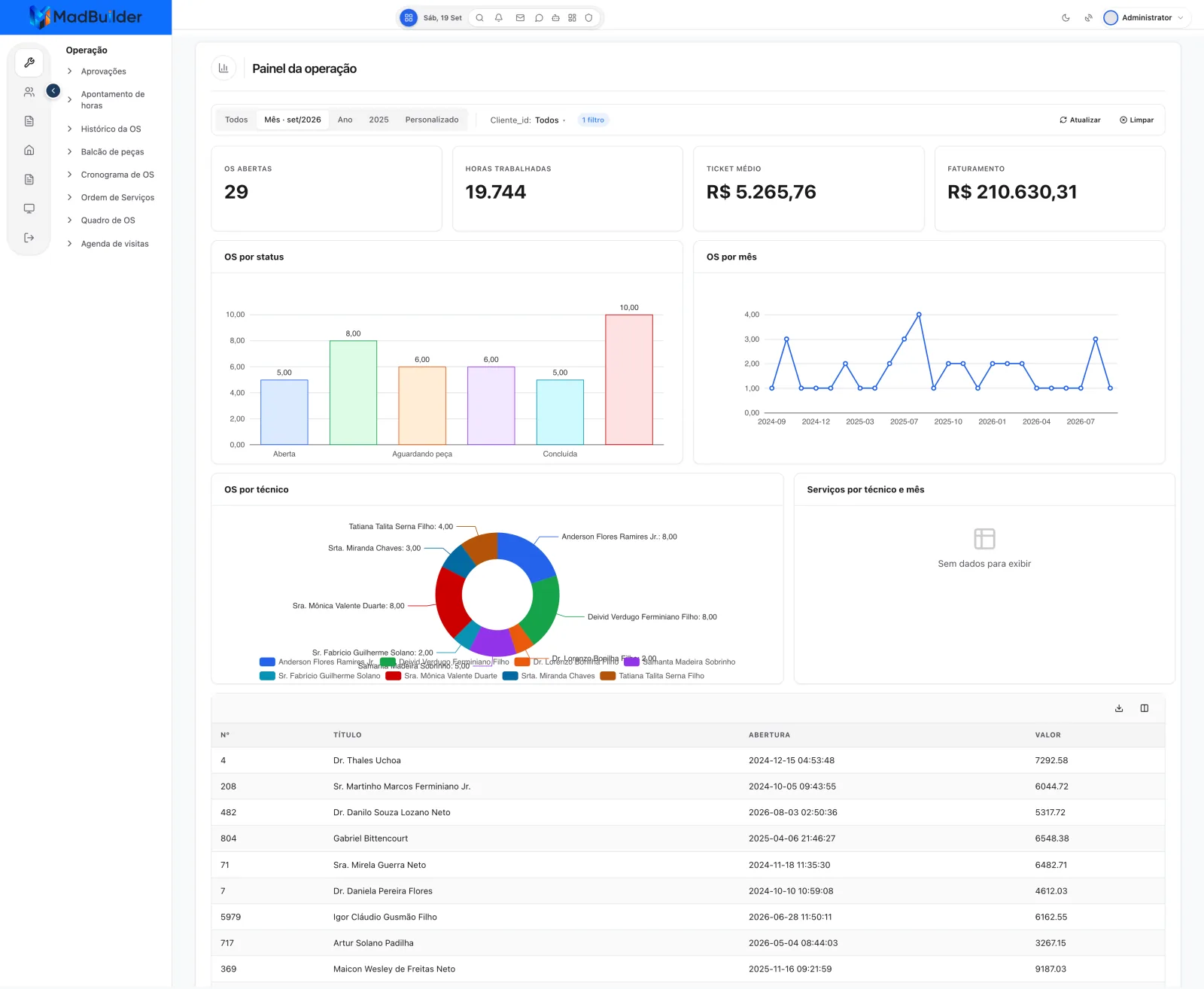Open the mail envelope icon
The height and width of the screenshot is (989, 1204).
pyautogui.click(x=520, y=18)
